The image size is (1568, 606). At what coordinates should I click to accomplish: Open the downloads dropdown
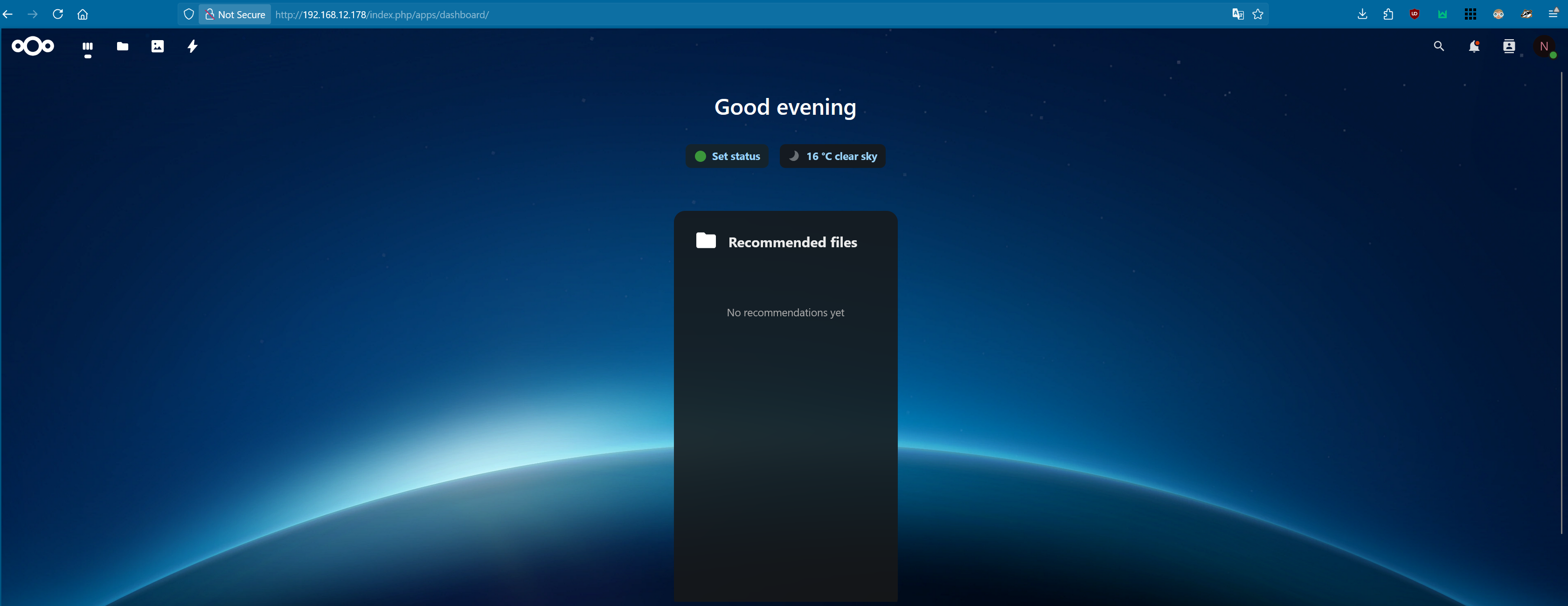pyautogui.click(x=1362, y=14)
